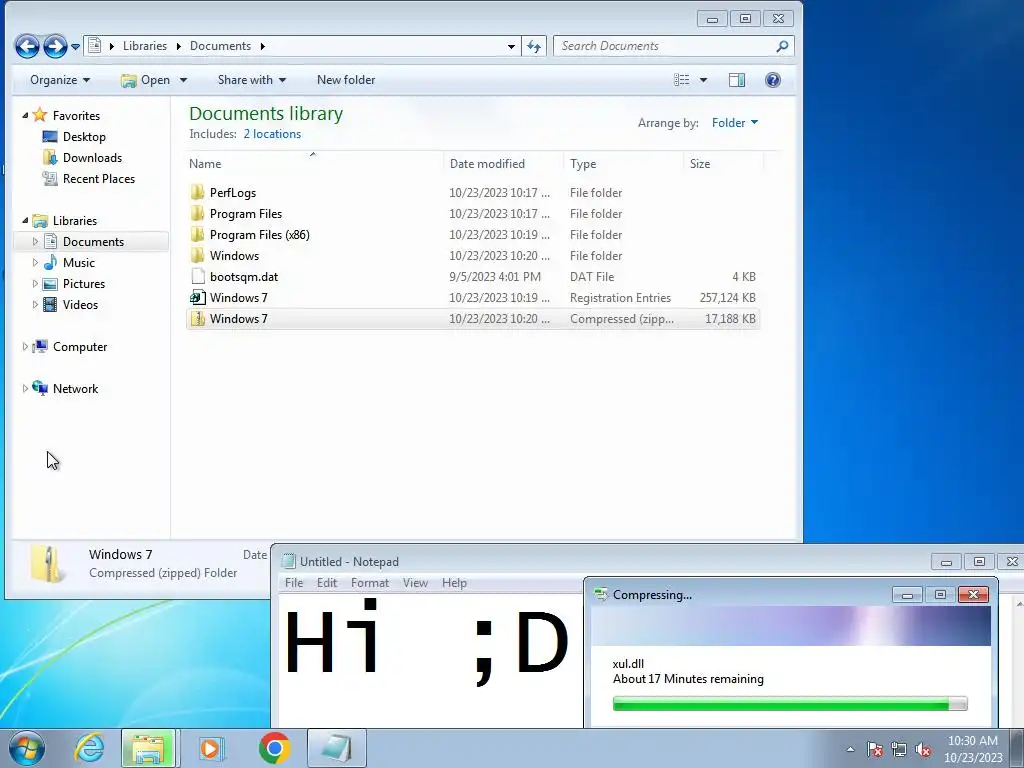This screenshot has height=768, width=1024.
Task: Open taskbar clock and date
Action: coord(973,749)
